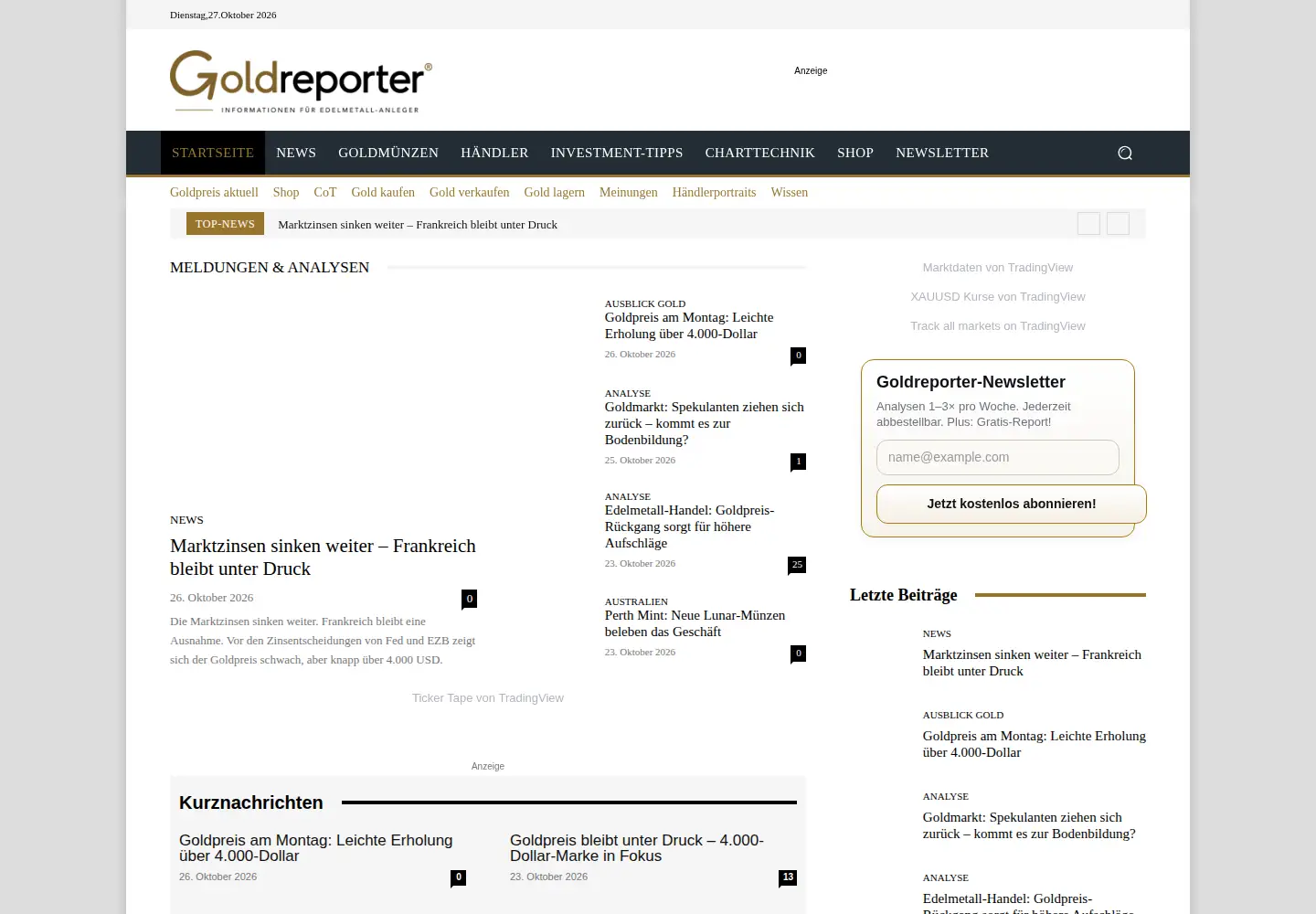Screen dimensions: 1316x914
Task: Open article Goldpreis am Montag in Meldungen list
Action: click(x=689, y=326)
